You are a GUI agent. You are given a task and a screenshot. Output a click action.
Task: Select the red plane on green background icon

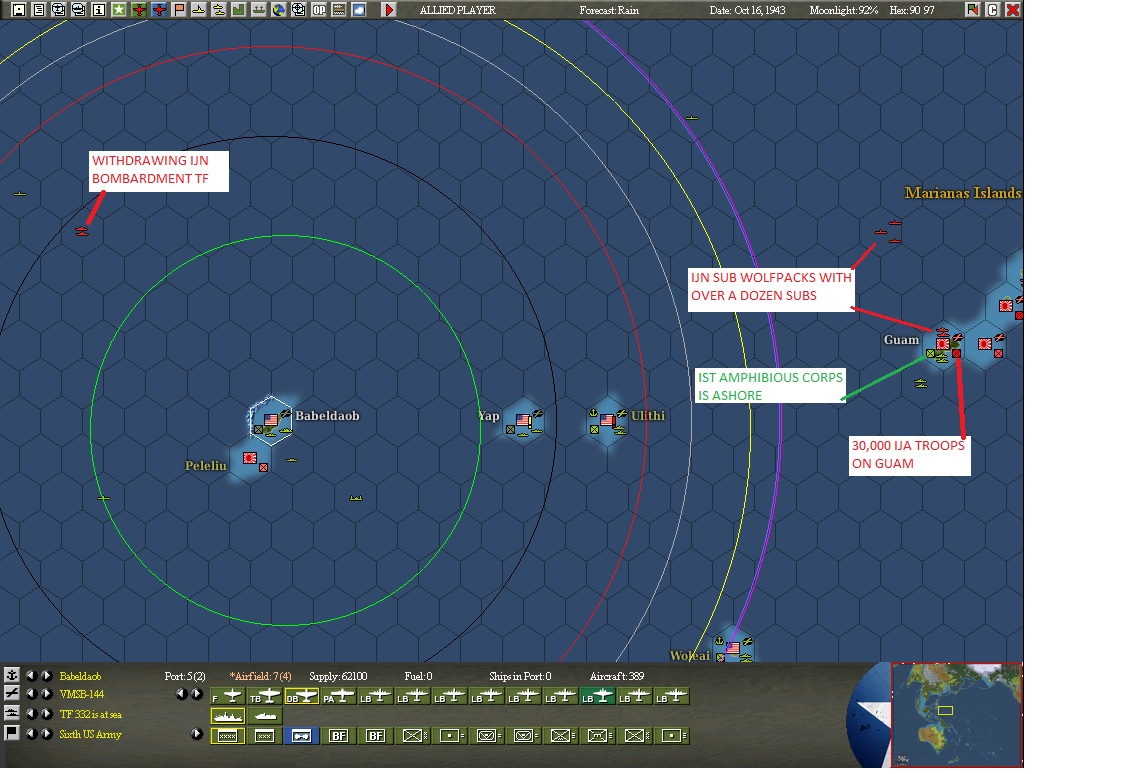(x=139, y=10)
